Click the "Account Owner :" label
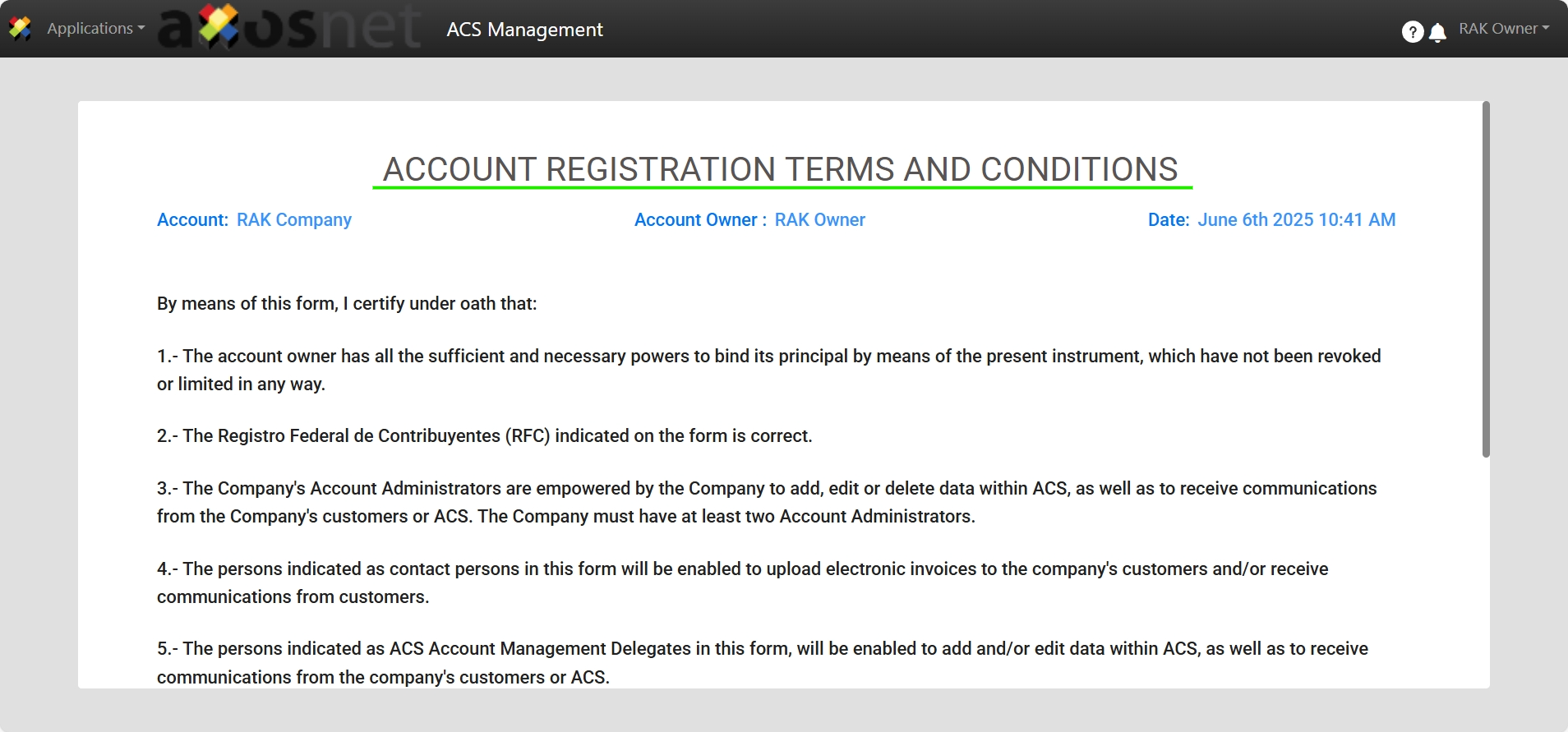Viewport: 1568px width, 732px height. (700, 220)
